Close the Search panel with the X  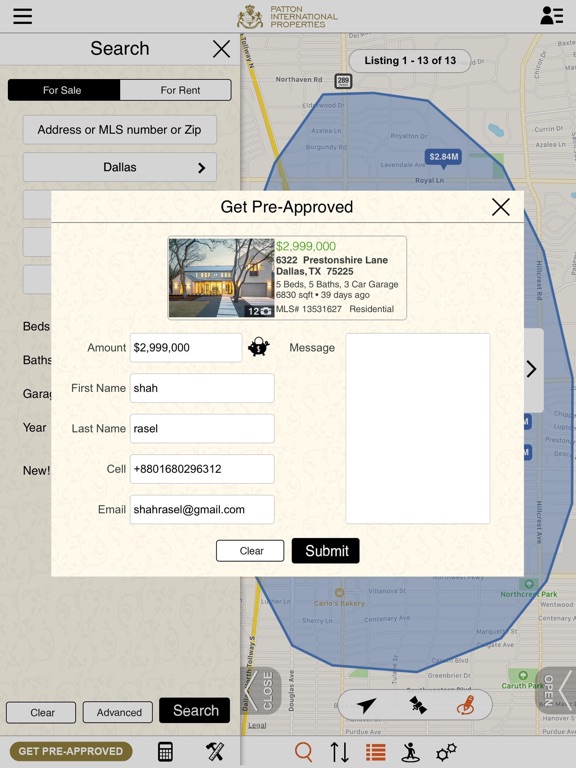221,49
